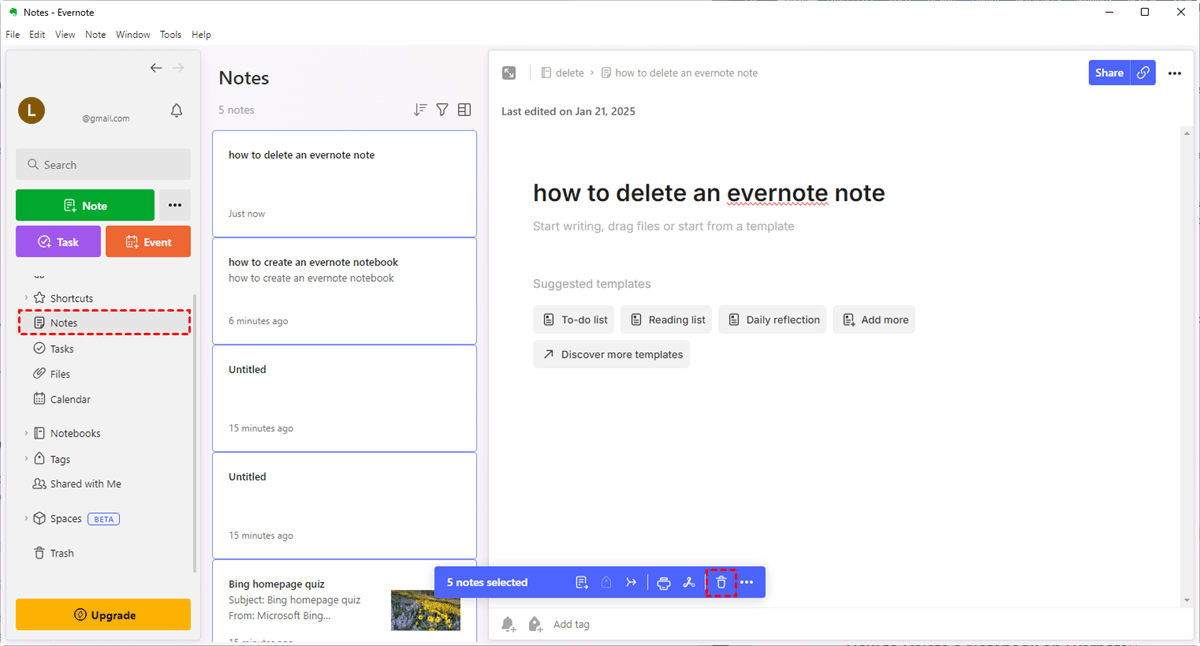Viewport: 1200px width, 646px height.
Task: Click the Search field
Action: coord(103,164)
